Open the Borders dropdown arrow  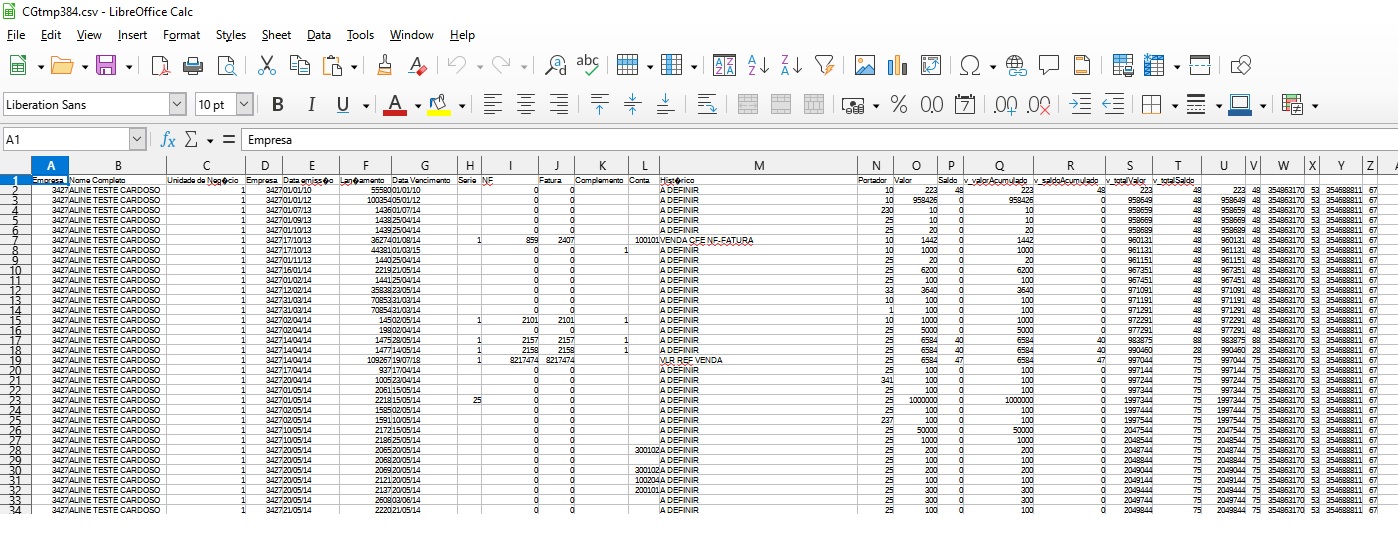coord(1174,105)
